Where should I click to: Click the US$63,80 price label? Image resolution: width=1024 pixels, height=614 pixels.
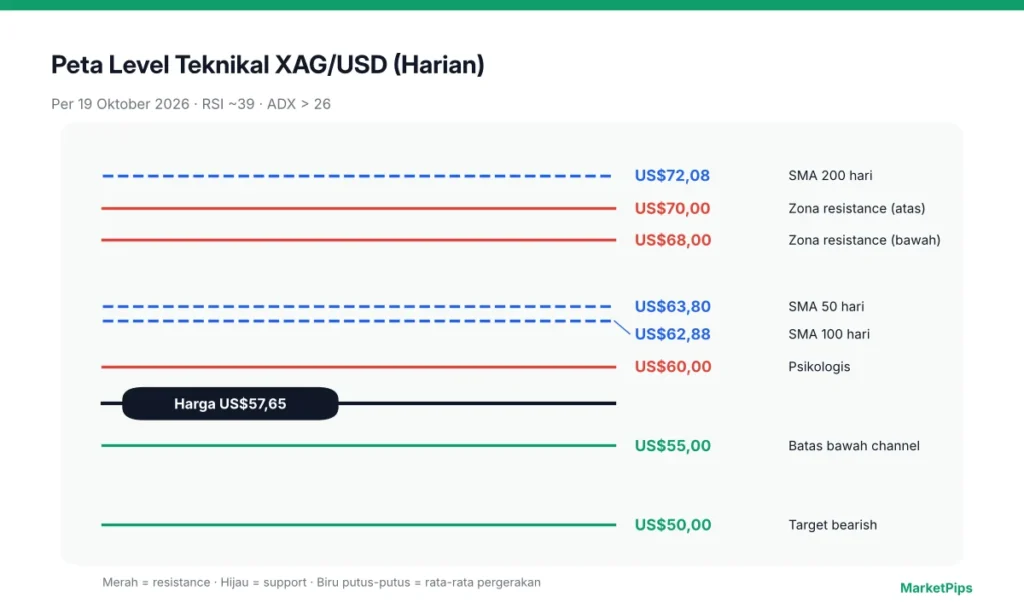tap(673, 306)
